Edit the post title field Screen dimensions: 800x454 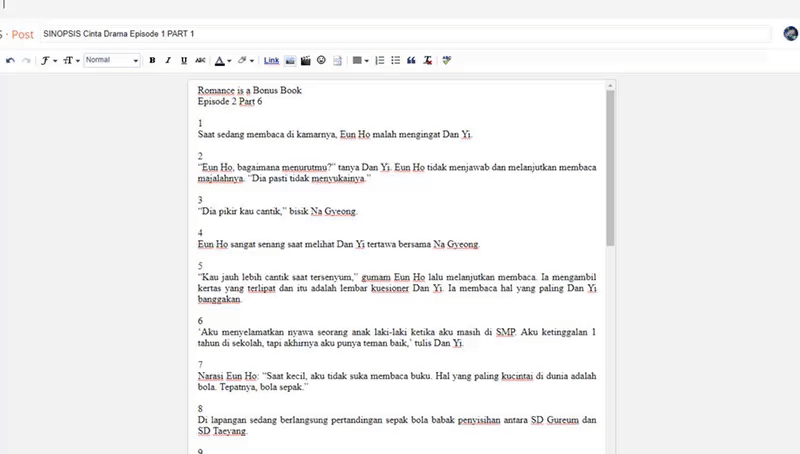pyautogui.click(x=406, y=34)
